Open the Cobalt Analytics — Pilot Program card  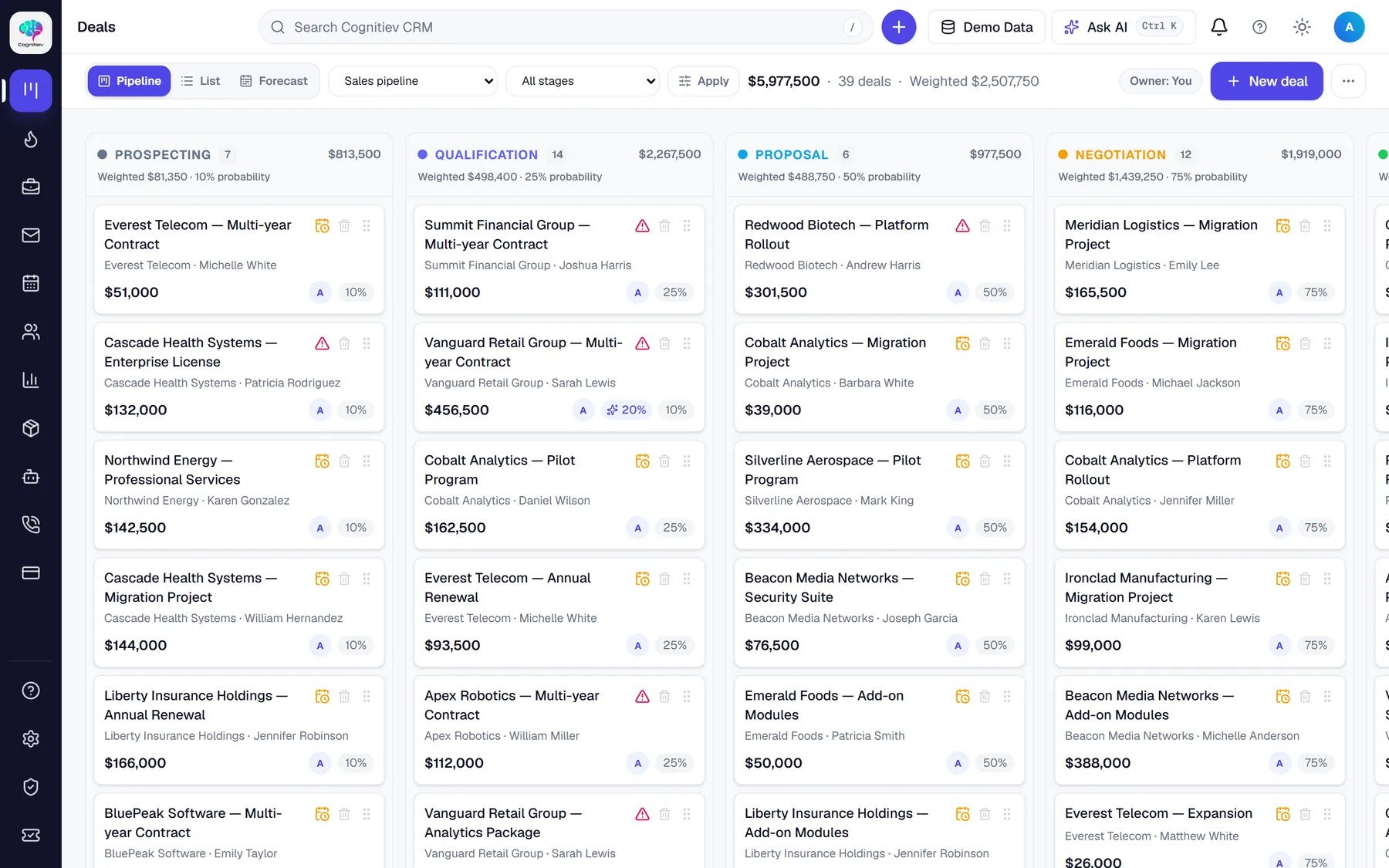(x=559, y=495)
